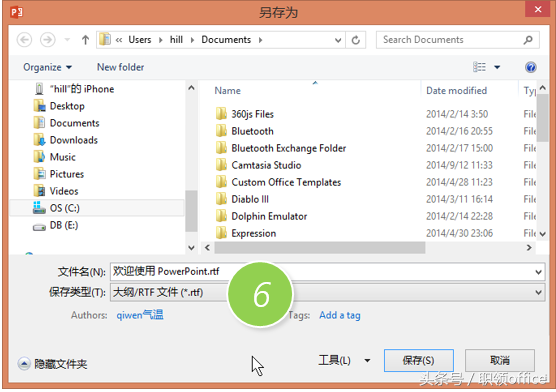
Task: Select Documents in navigation pane
Action: 74,123
